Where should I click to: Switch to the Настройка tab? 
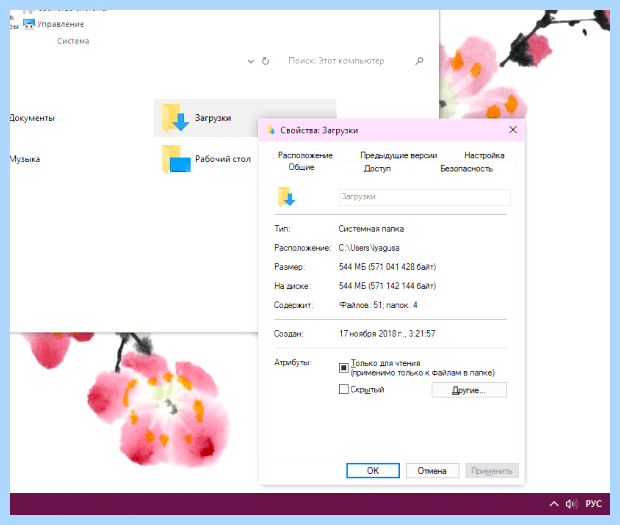tap(484, 155)
